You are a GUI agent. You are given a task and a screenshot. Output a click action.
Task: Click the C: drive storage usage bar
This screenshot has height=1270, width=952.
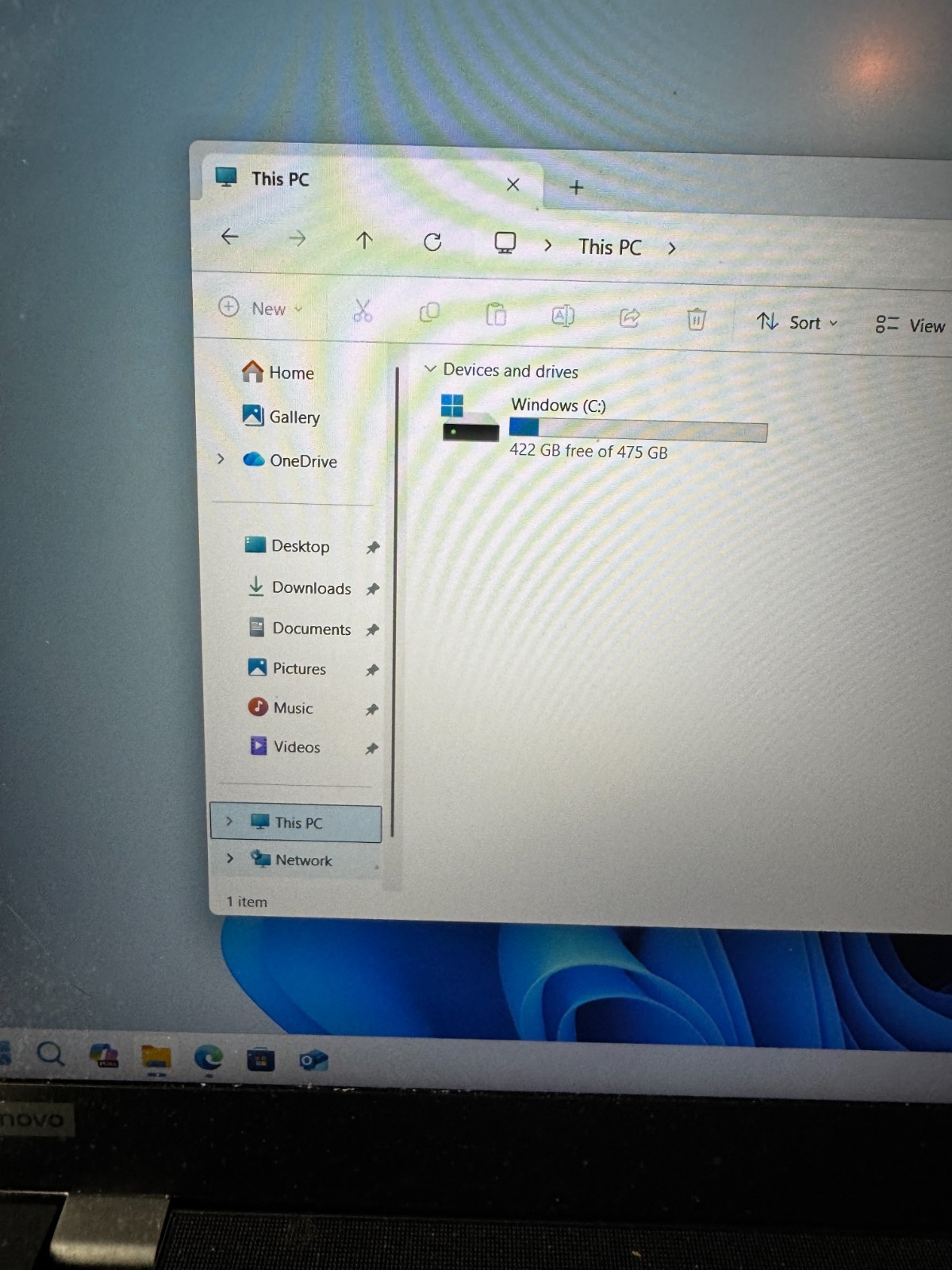coord(638,429)
